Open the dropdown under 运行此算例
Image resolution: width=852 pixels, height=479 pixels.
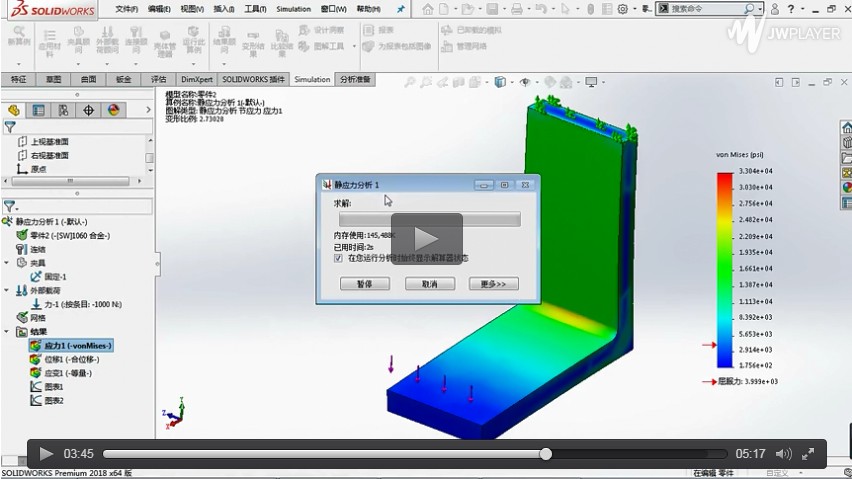coord(193,64)
